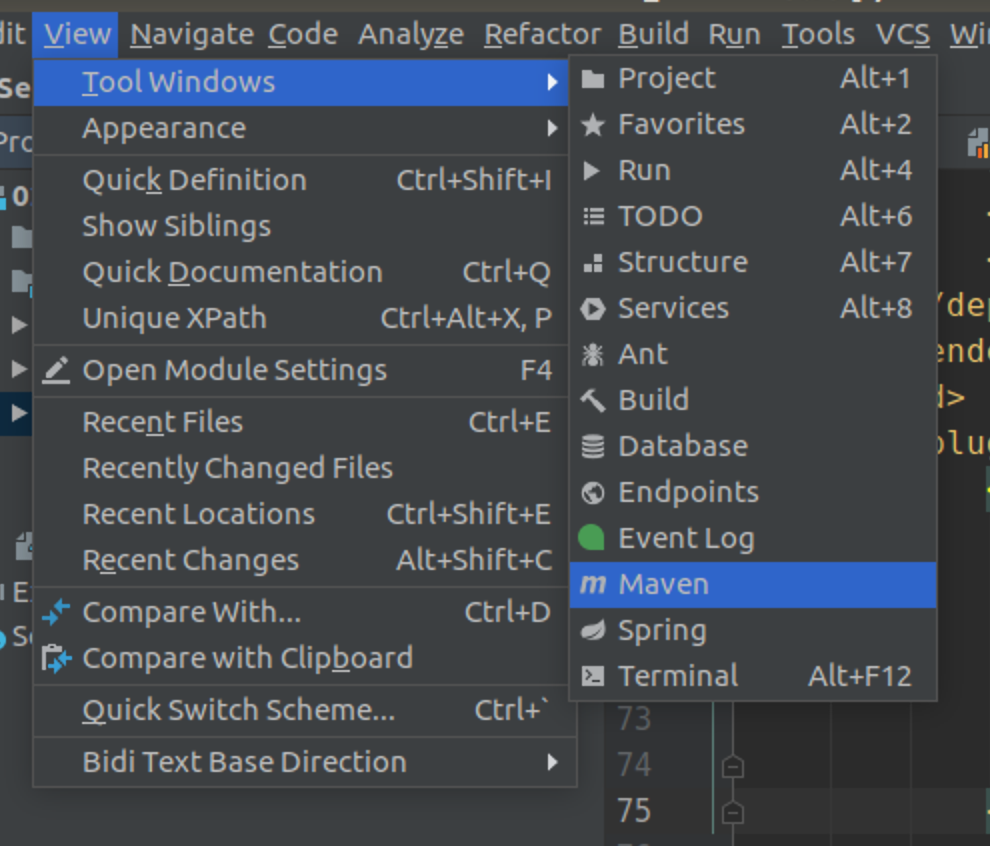Image resolution: width=990 pixels, height=846 pixels.
Task: Click the Ant bug icon
Action: click(592, 355)
